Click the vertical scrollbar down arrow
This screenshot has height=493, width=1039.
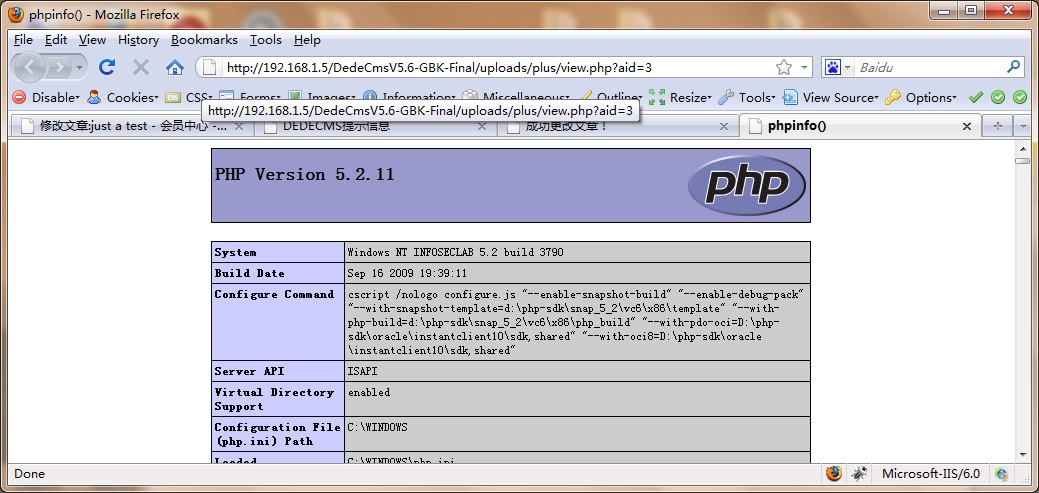point(1022,455)
